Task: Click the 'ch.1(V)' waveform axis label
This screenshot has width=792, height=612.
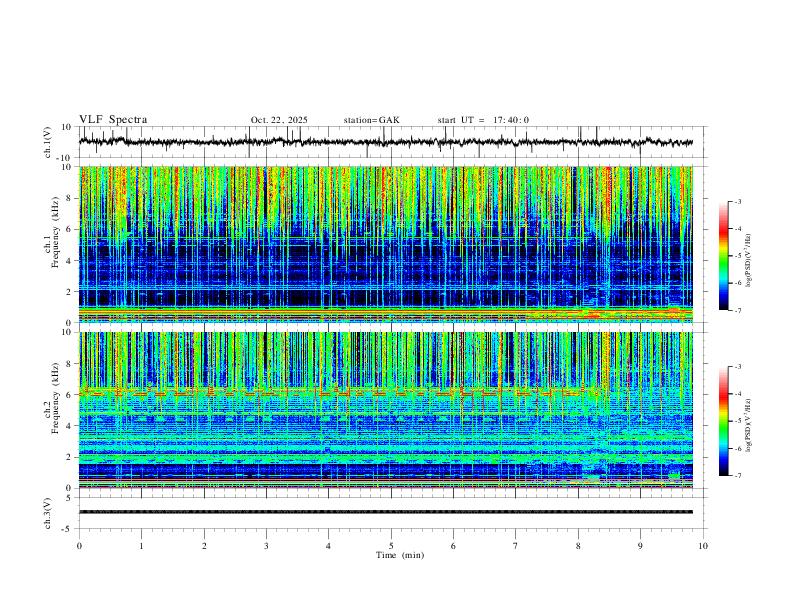Action: 48,142
